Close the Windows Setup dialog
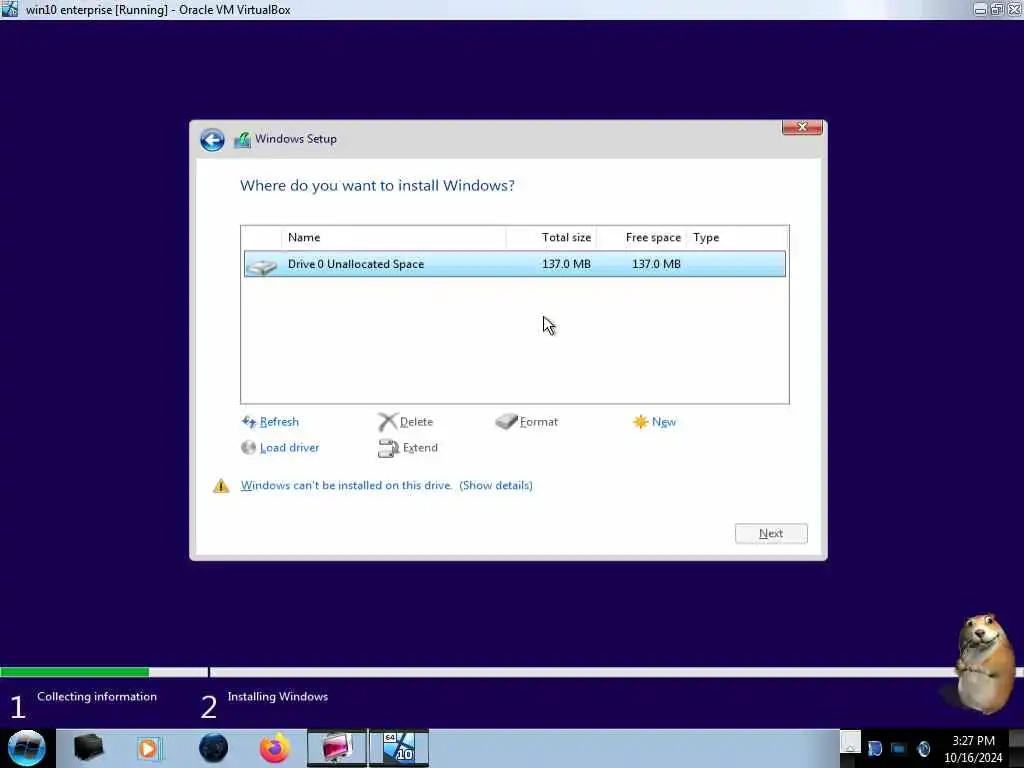Viewport: 1024px width, 768px height. point(802,127)
